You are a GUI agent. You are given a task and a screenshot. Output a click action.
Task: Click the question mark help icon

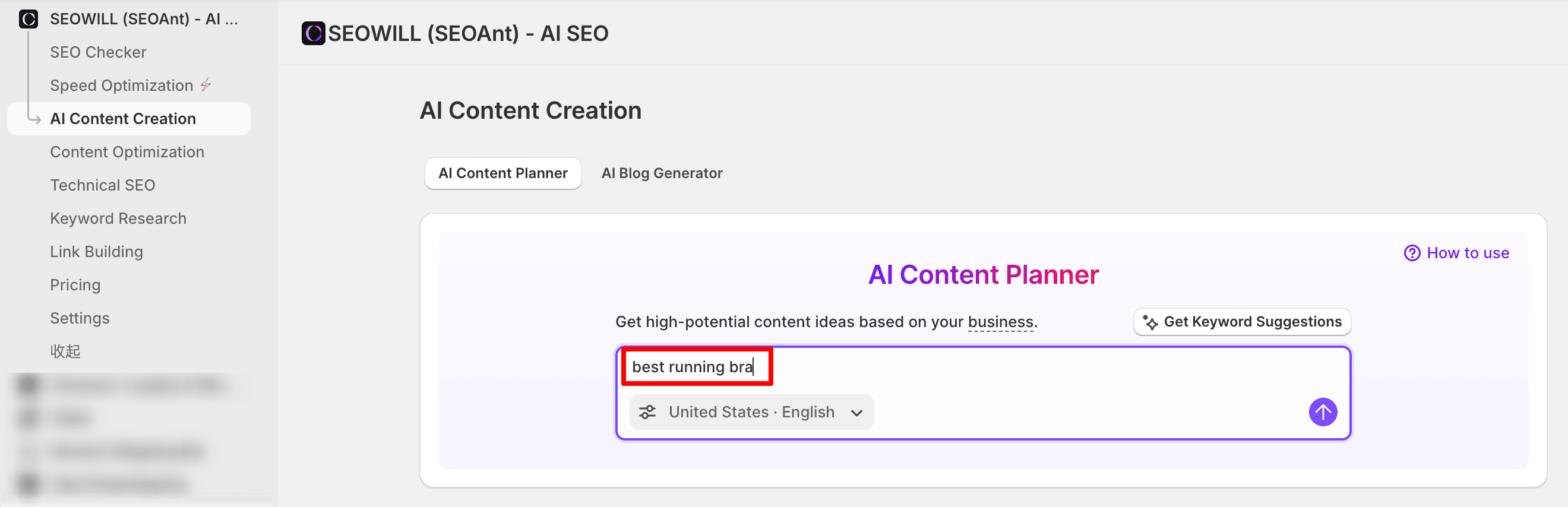(x=1412, y=253)
